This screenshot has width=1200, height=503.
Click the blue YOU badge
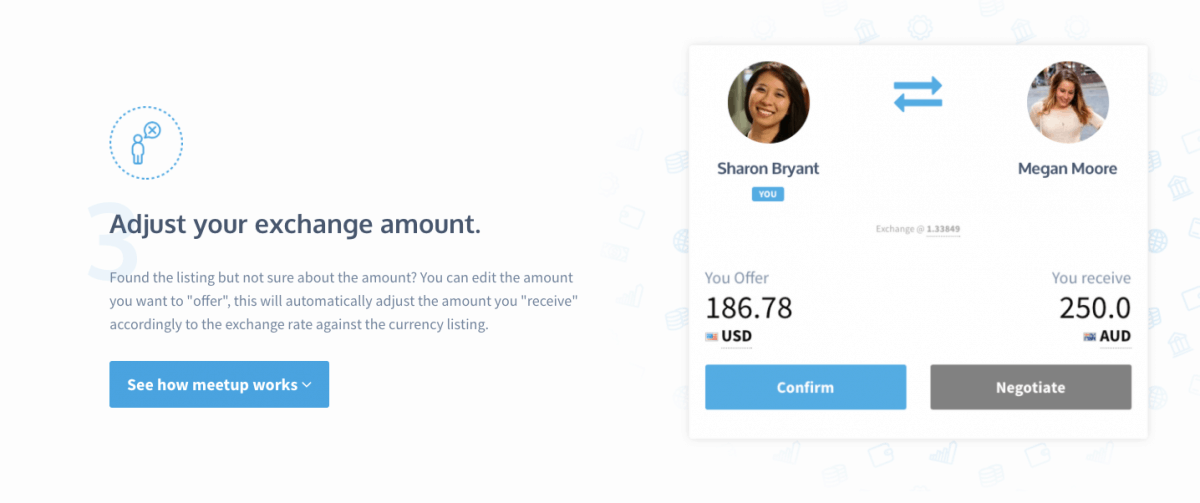coord(768,194)
